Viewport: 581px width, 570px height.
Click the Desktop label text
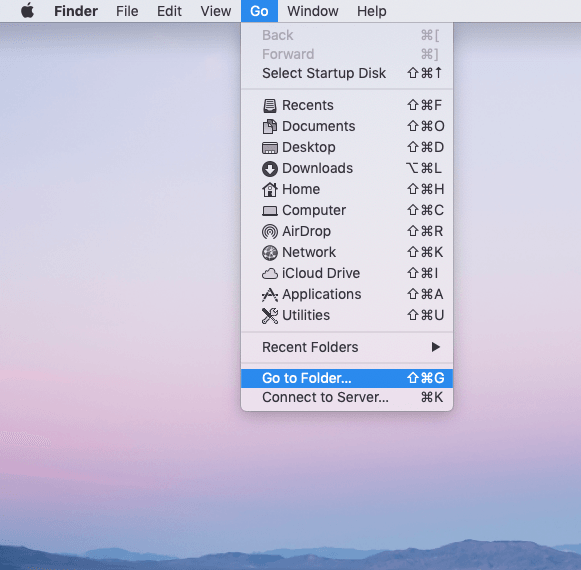[309, 148]
